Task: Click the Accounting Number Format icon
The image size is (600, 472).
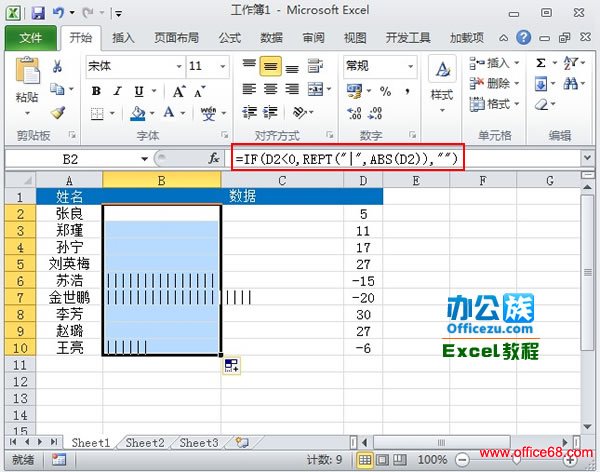Action: (354, 91)
